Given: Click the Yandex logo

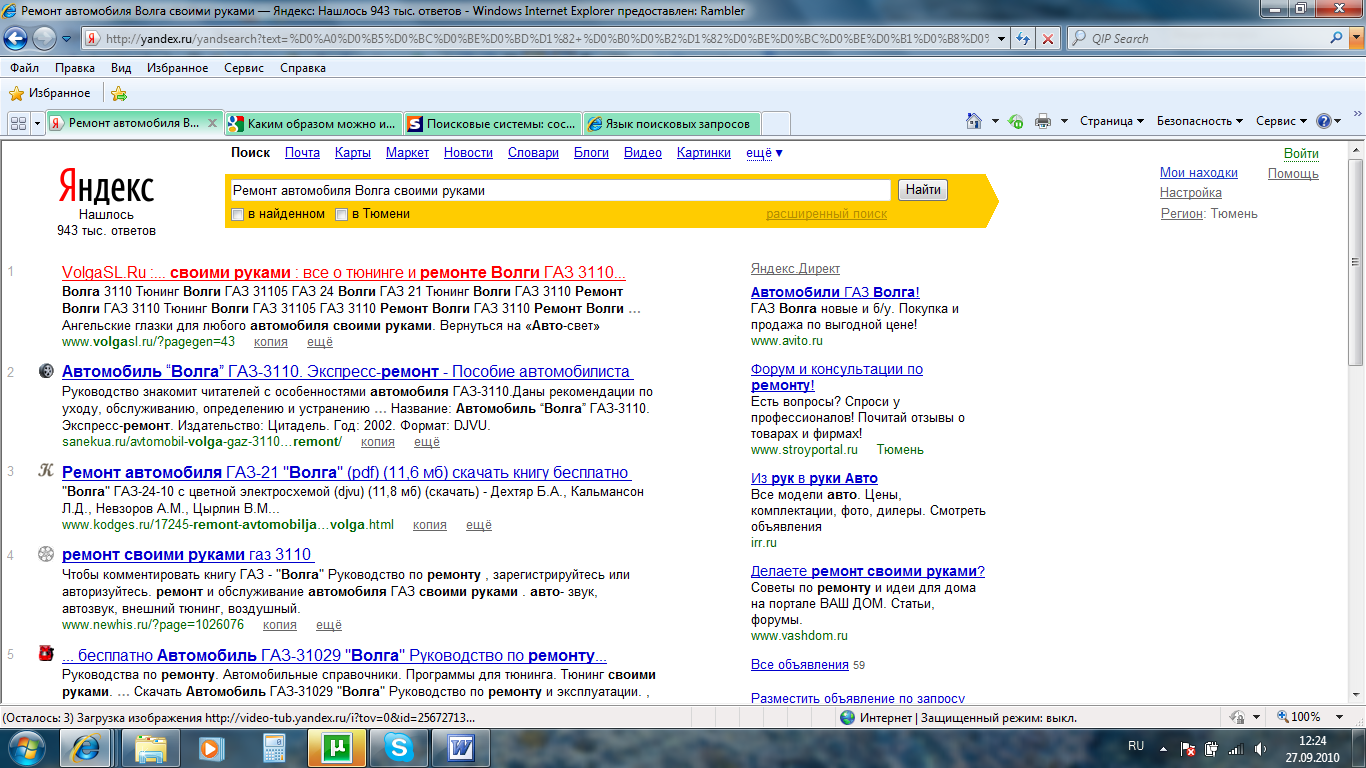Looking at the screenshot, I should [x=106, y=187].
